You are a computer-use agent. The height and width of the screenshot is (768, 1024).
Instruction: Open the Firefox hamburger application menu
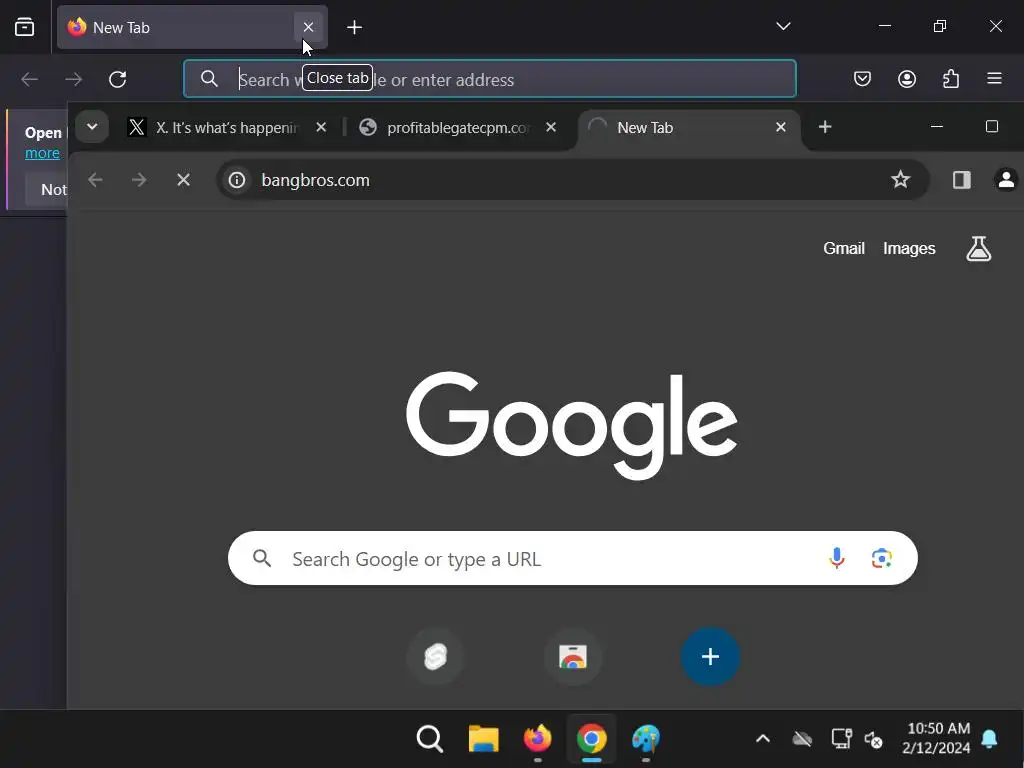[x=995, y=79]
